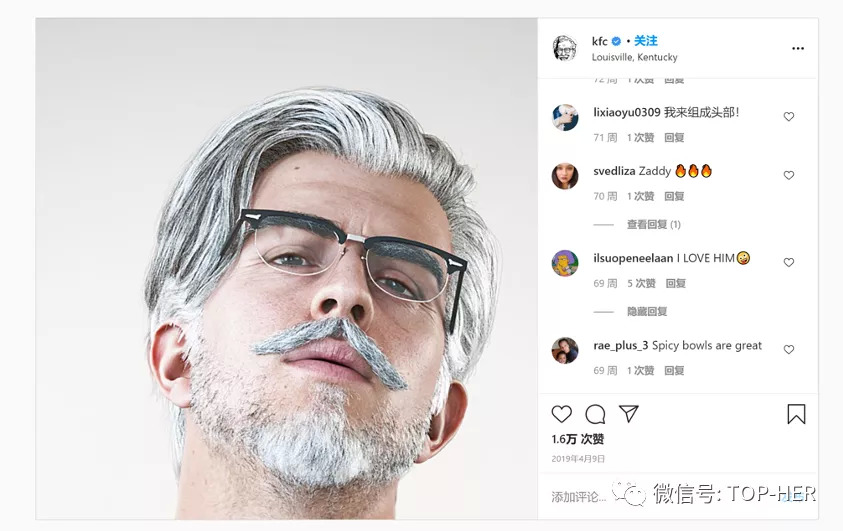
Task: Reply to svedliza's comment
Action: click(x=675, y=197)
